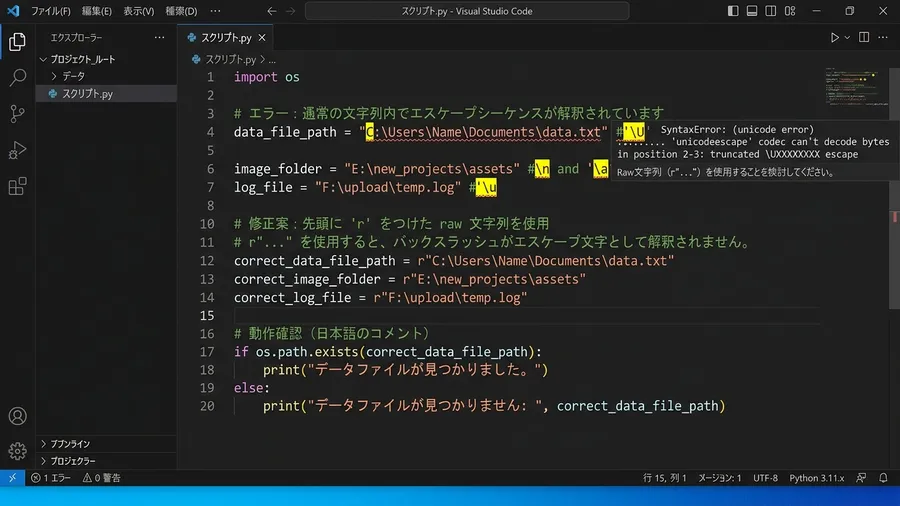900x506 pixels.
Task: Click the VS Code logo icon
Action: click(x=13, y=11)
